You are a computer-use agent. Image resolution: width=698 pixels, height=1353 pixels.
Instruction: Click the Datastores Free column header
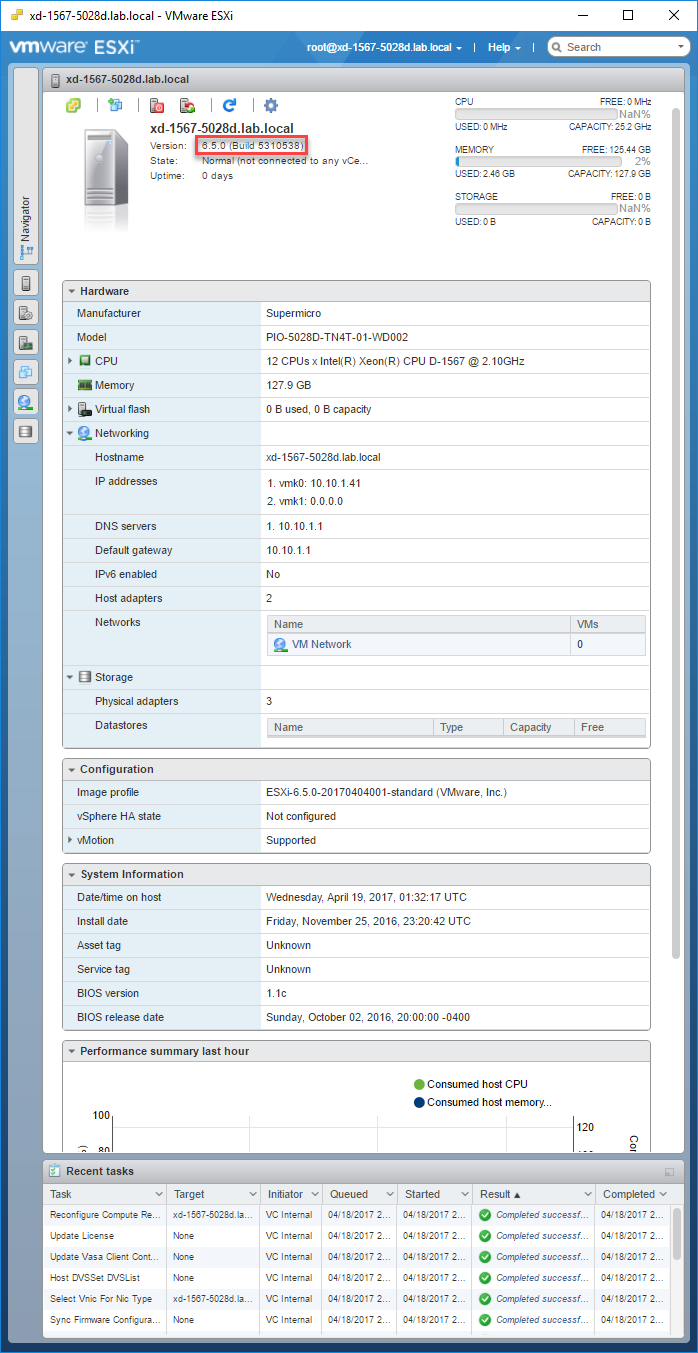pos(610,727)
